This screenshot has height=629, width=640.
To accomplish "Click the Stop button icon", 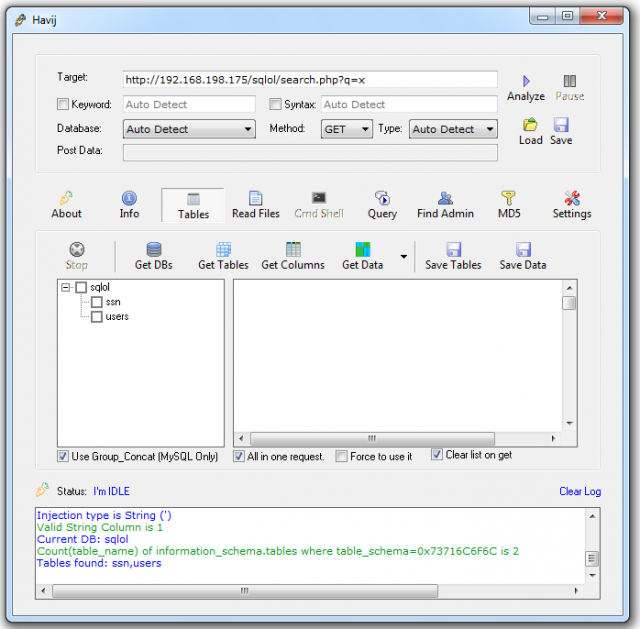I will pyautogui.click(x=77, y=249).
